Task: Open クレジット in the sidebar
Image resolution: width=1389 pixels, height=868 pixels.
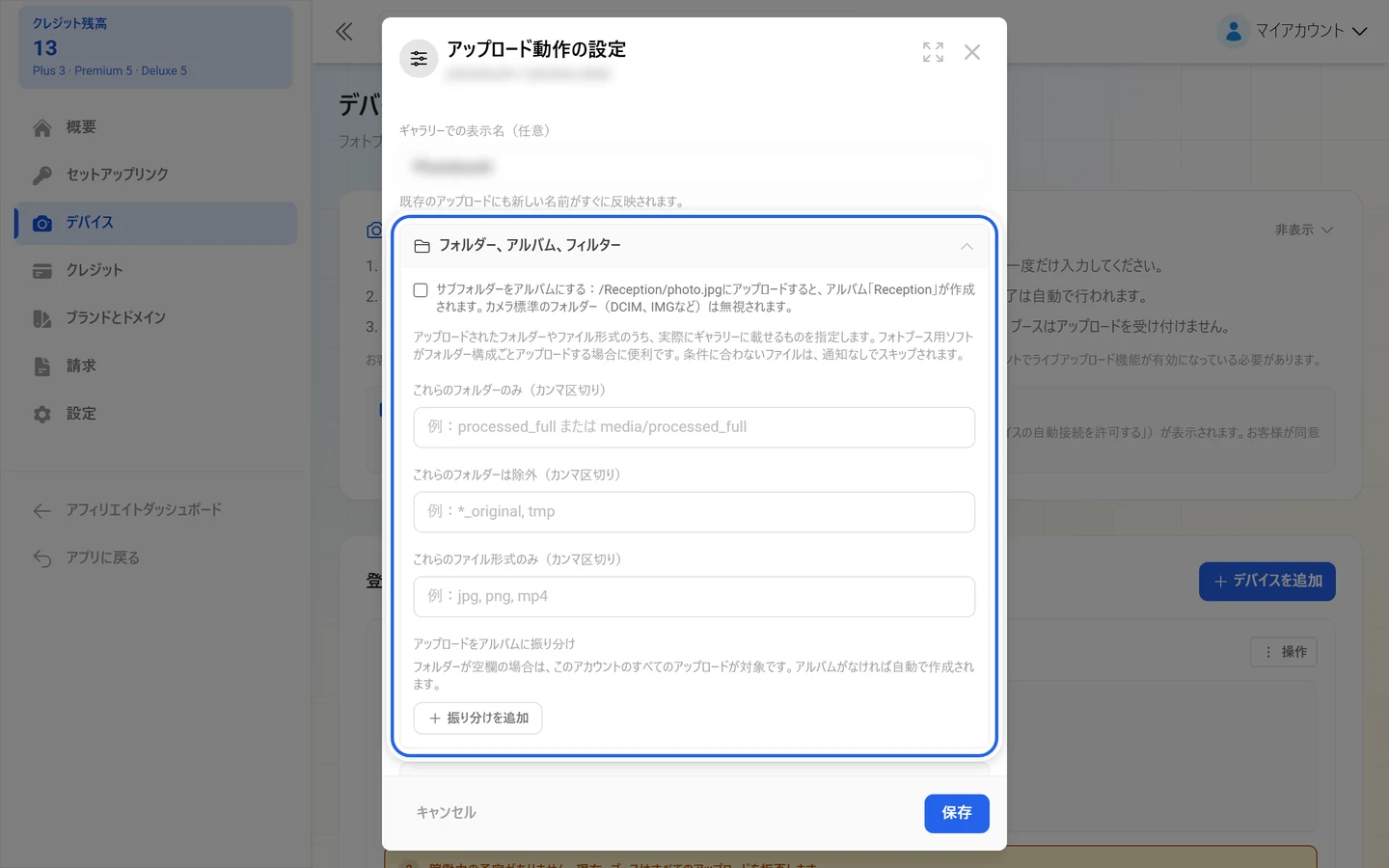Action: coord(155,270)
